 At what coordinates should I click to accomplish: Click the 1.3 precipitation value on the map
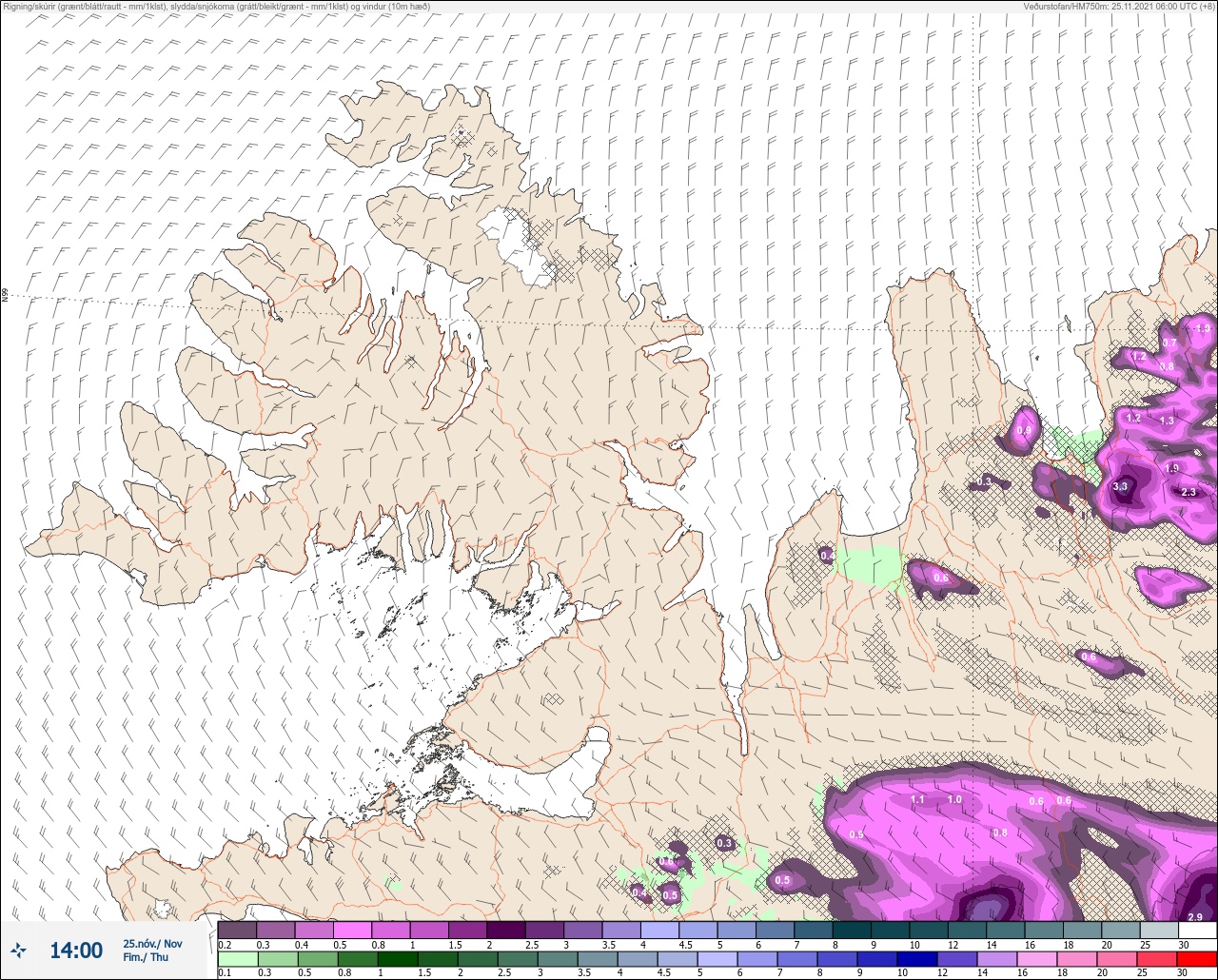(1167, 421)
